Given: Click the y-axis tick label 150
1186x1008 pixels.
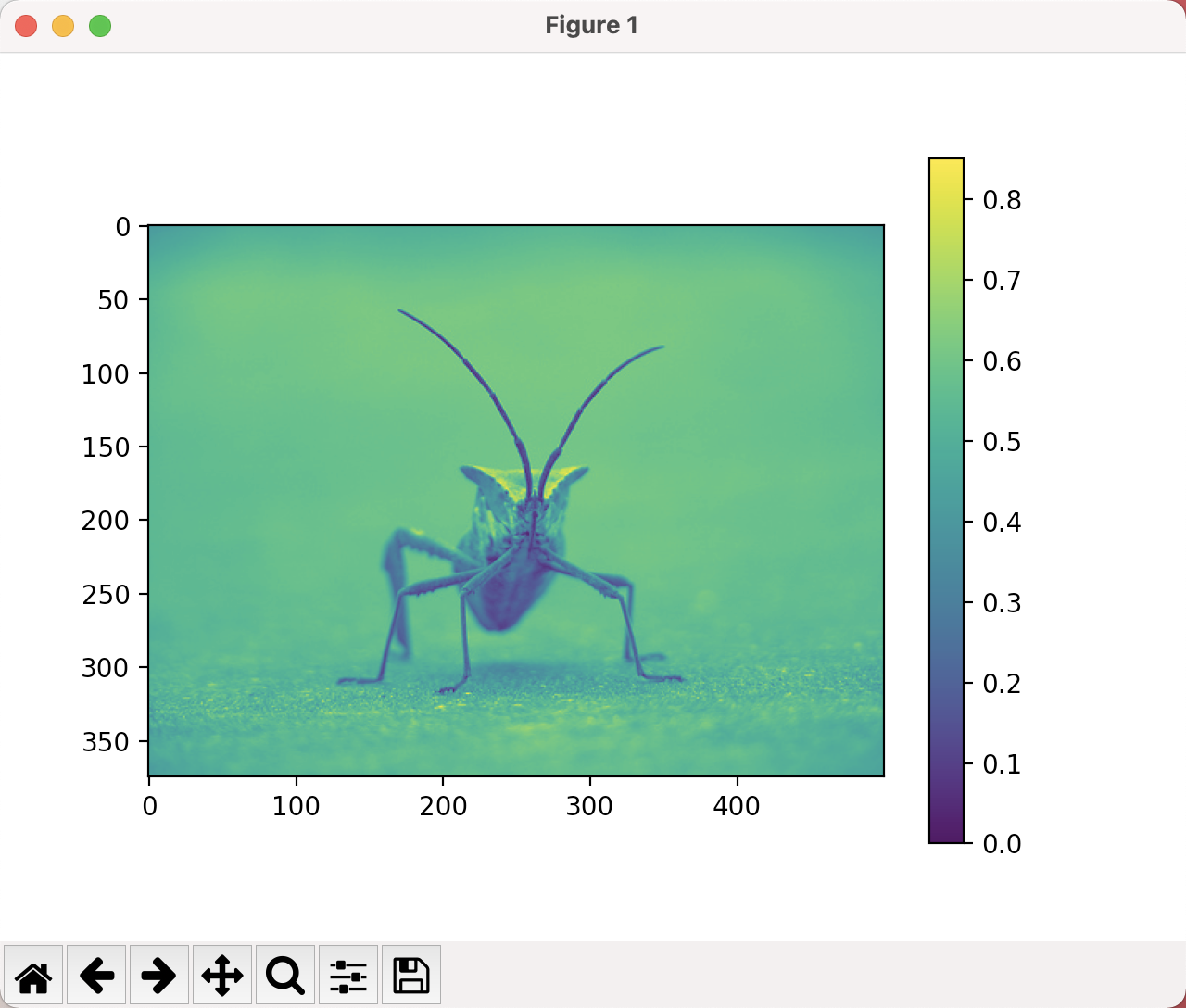Looking at the screenshot, I should [x=107, y=447].
